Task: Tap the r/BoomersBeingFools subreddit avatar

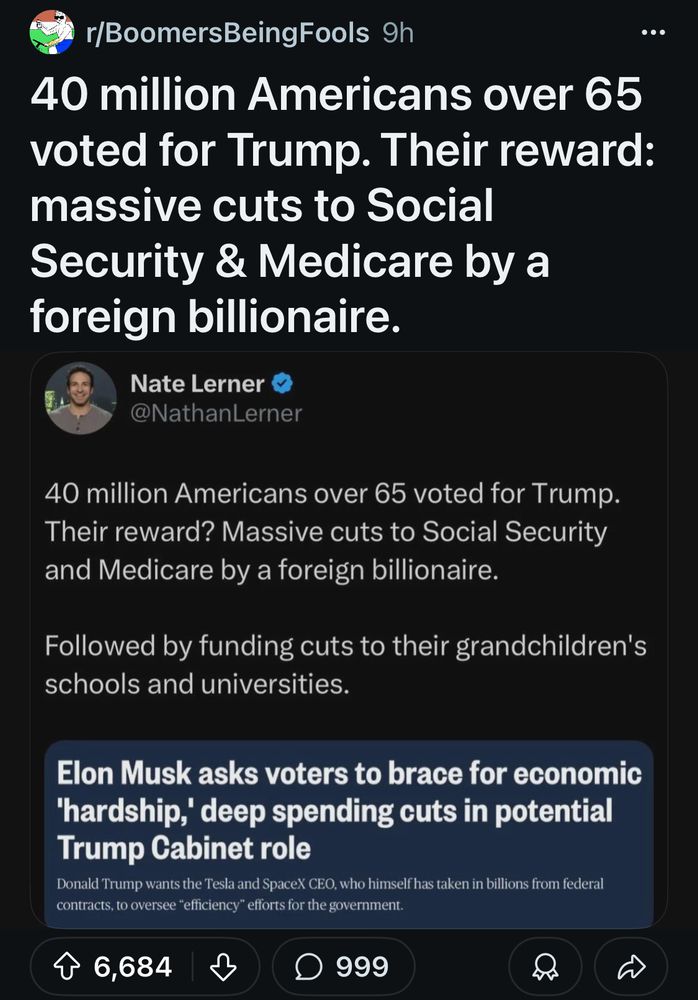Action: tap(52, 32)
